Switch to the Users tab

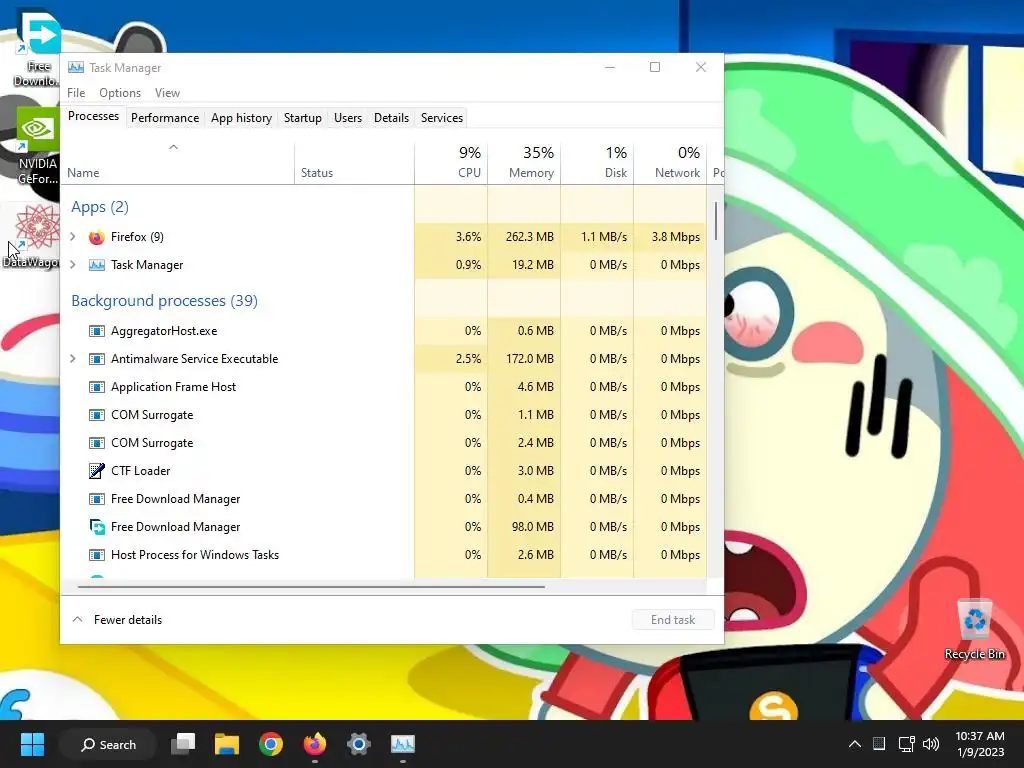tap(348, 118)
